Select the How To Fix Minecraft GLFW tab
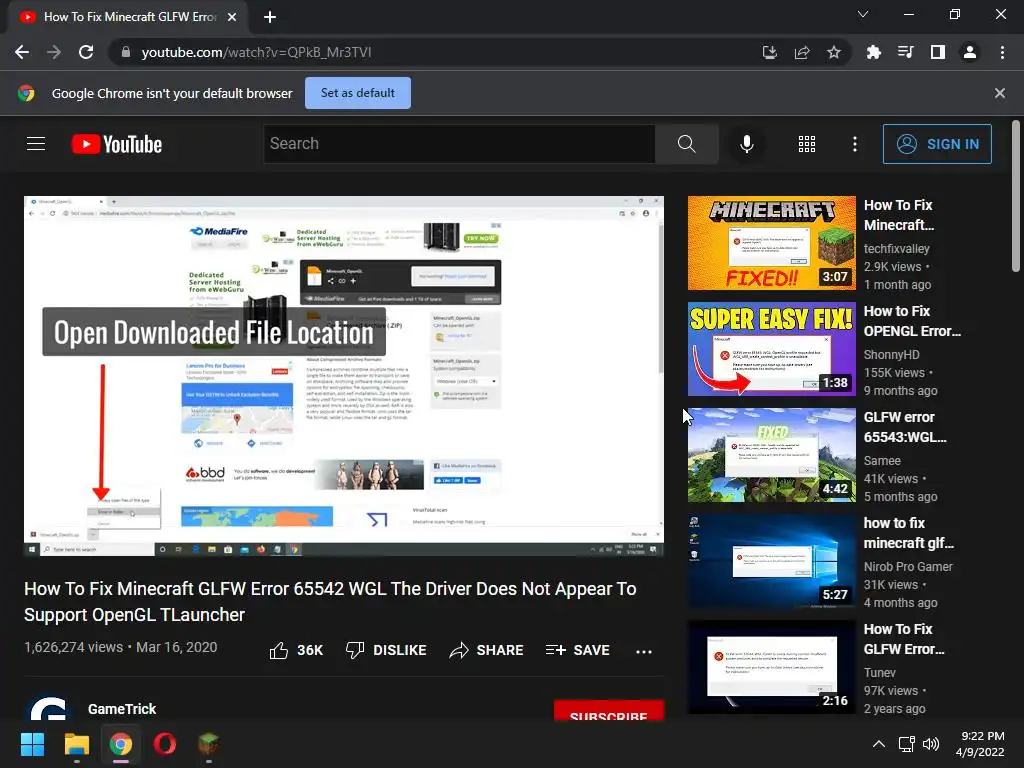Screen dimensions: 1024x768 128,17
